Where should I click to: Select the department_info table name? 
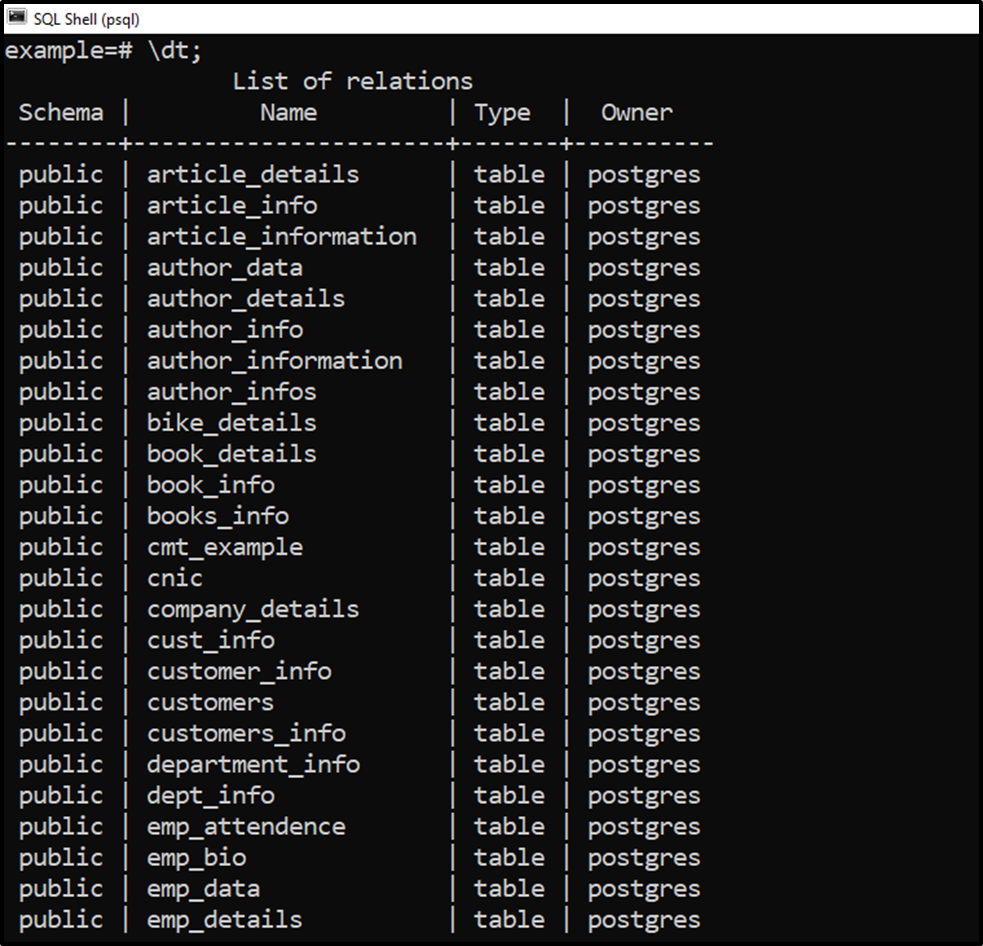pos(253,765)
